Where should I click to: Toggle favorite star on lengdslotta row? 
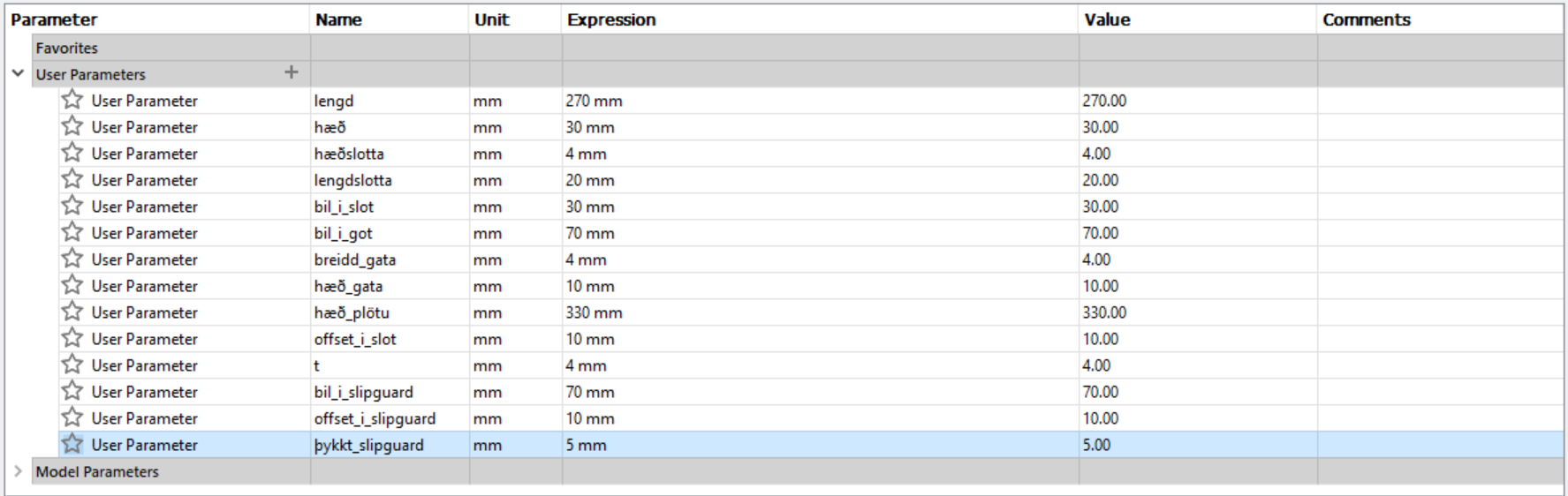coord(72,179)
